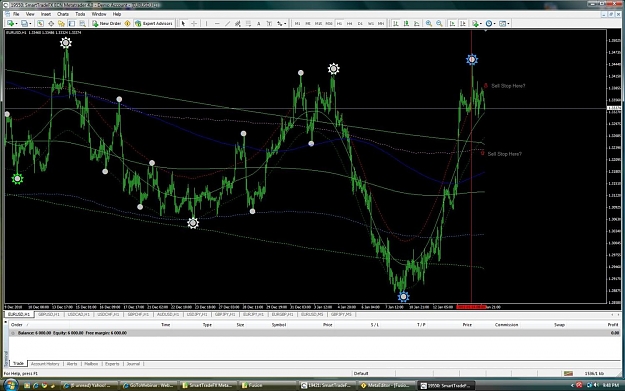The image size is (625, 391).
Task: Switch to USDCAD,H1 chart tab
Action: coord(79,314)
